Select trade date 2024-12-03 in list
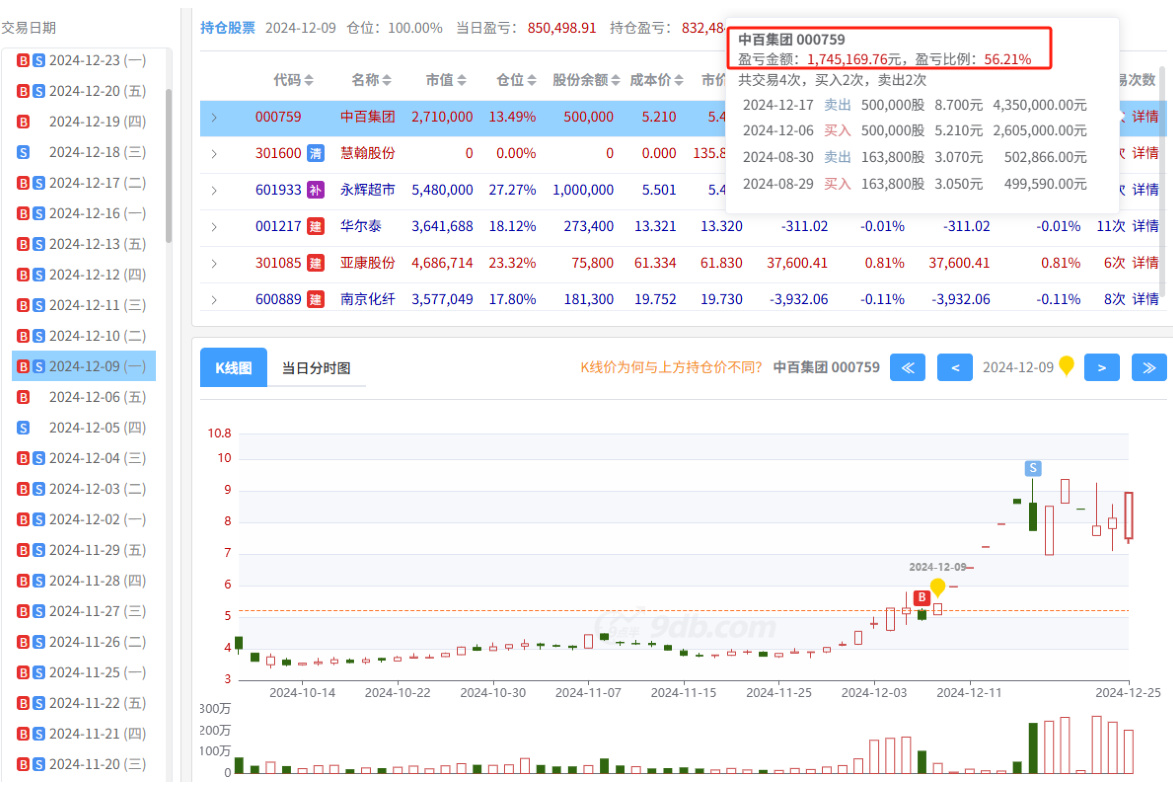1173x786 pixels. [x=84, y=489]
